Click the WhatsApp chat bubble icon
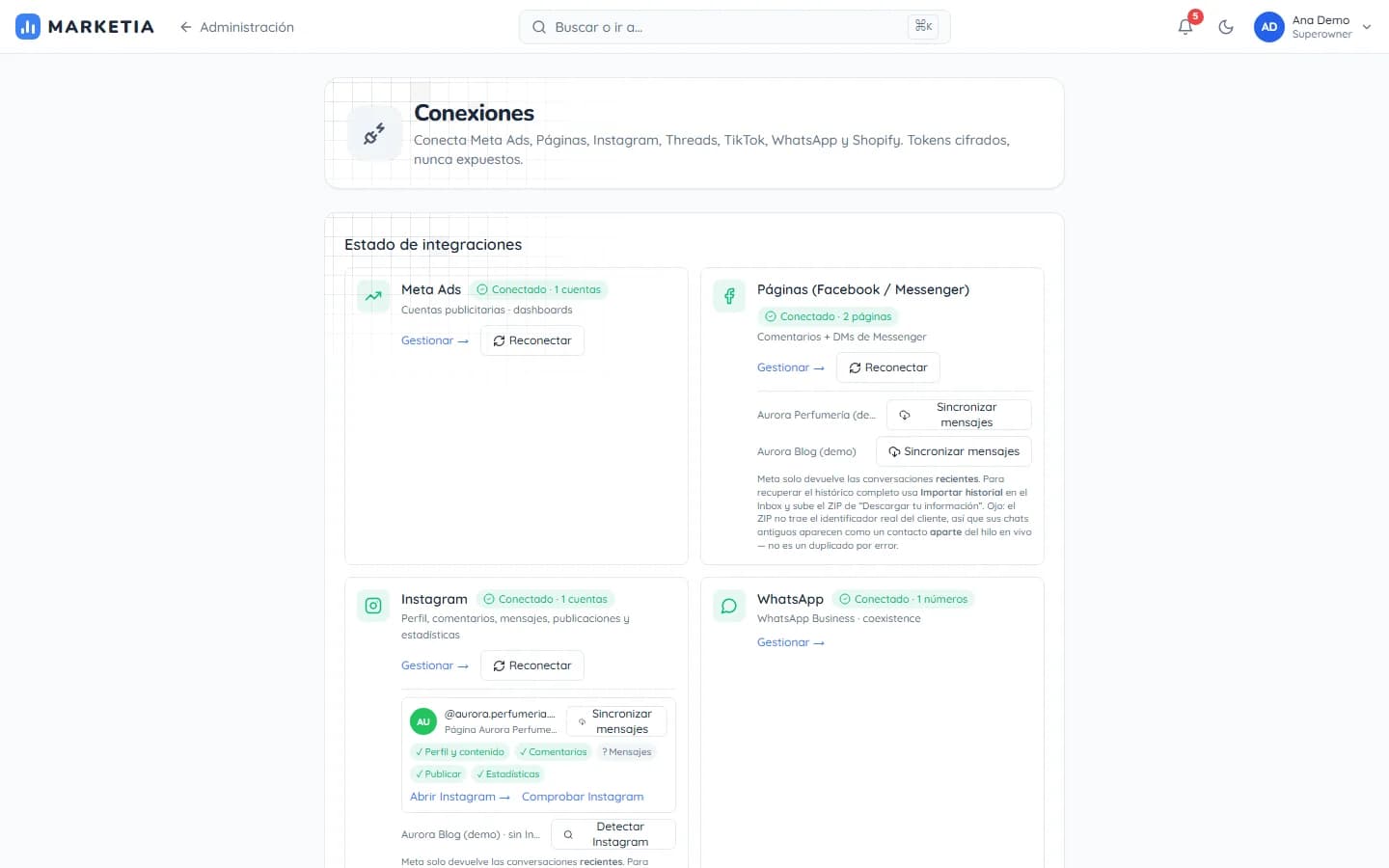The width and height of the screenshot is (1389, 868). click(x=729, y=606)
